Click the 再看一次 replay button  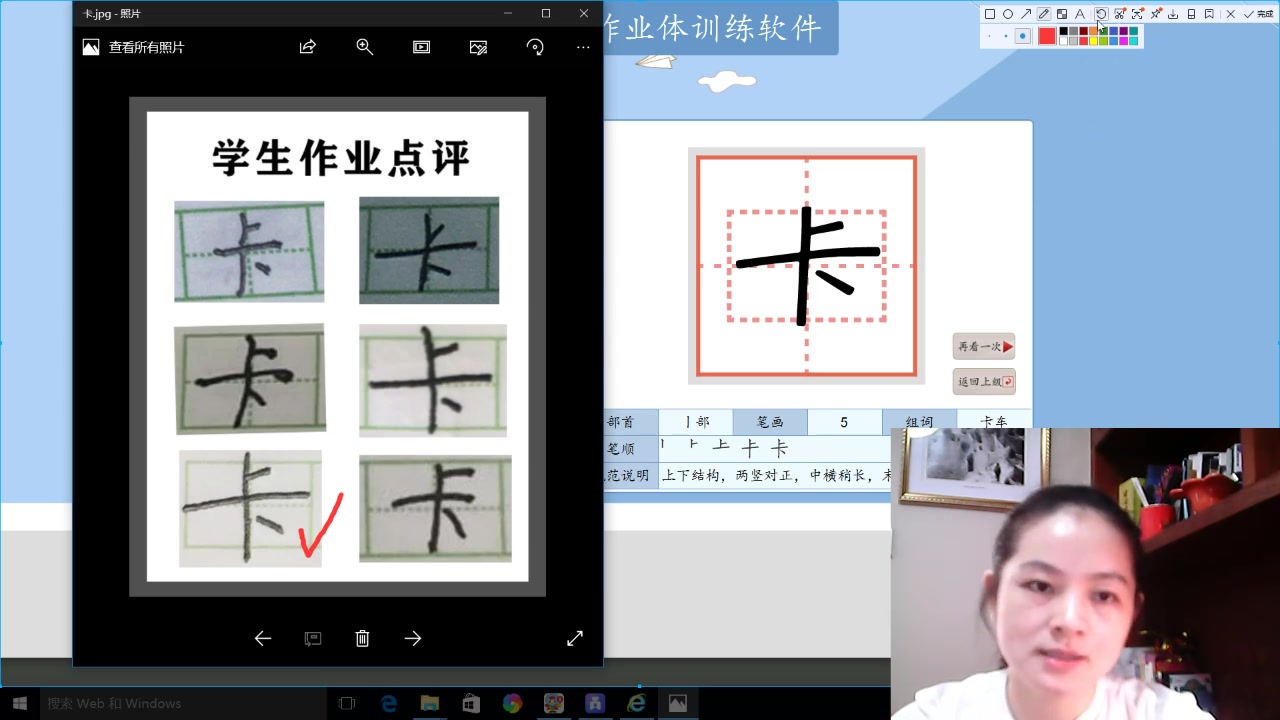983,346
